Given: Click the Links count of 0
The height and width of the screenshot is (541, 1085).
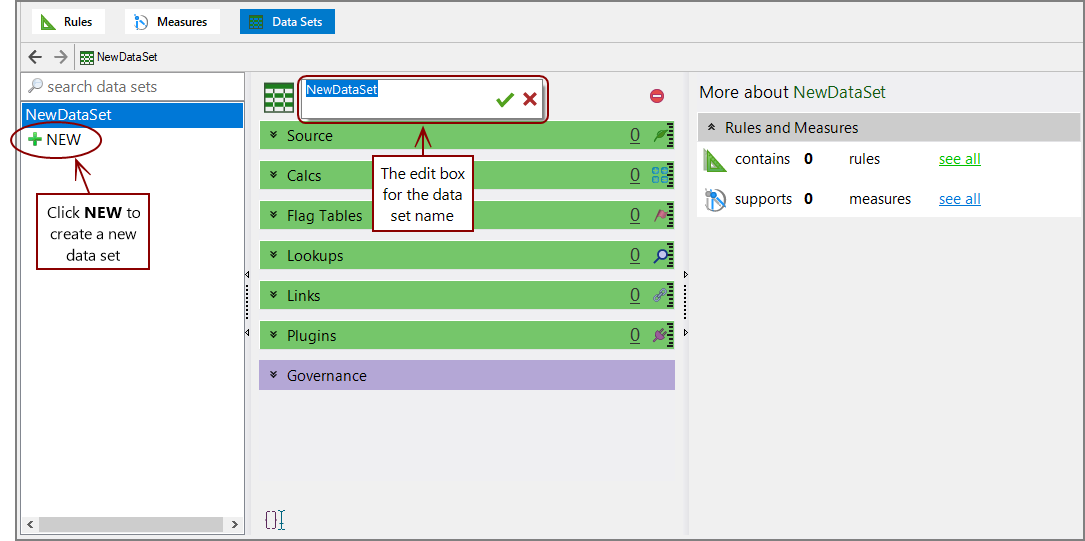Looking at the screenshot, I should [x=635, y=295].
